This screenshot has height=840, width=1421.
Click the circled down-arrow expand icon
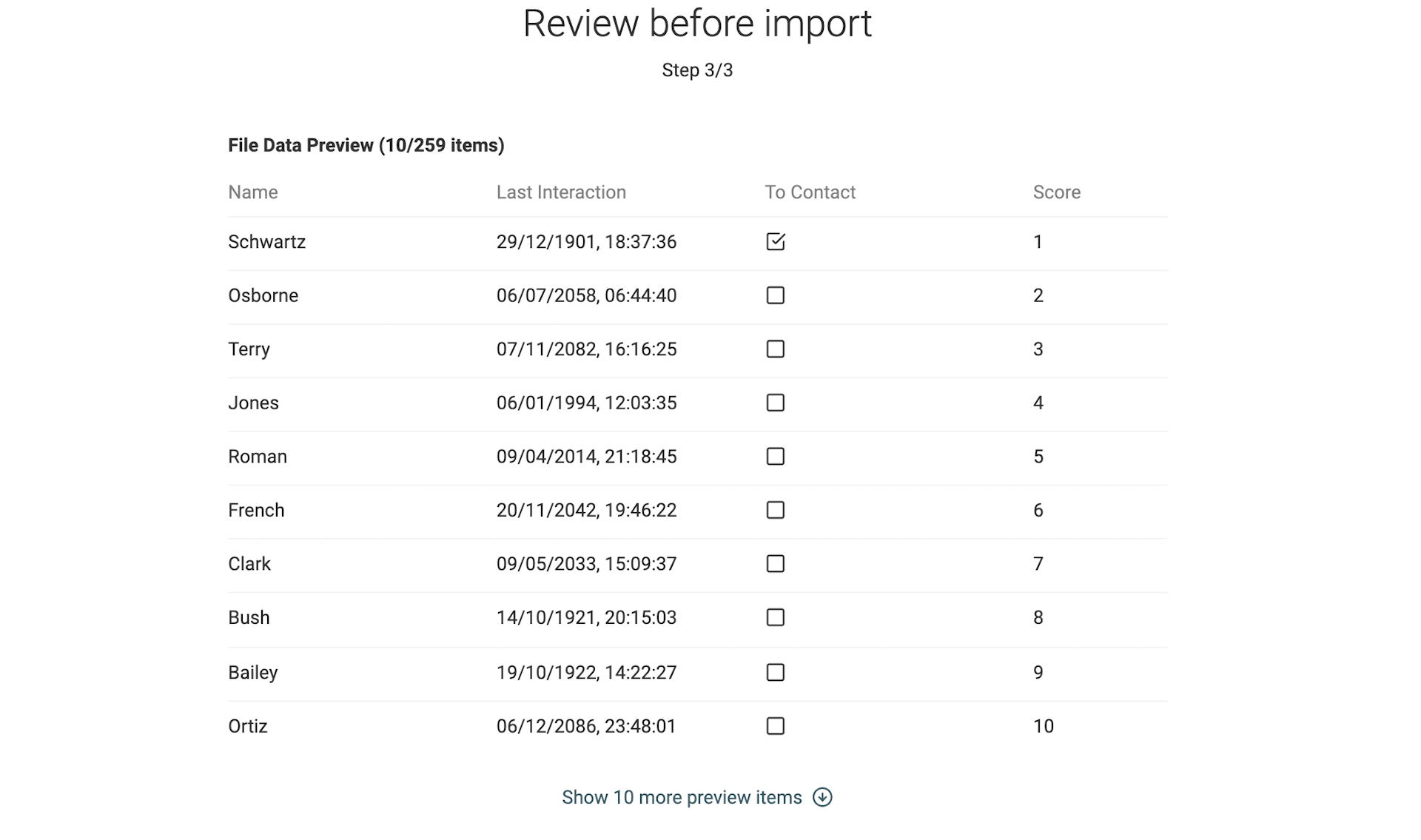pos(823,797)
